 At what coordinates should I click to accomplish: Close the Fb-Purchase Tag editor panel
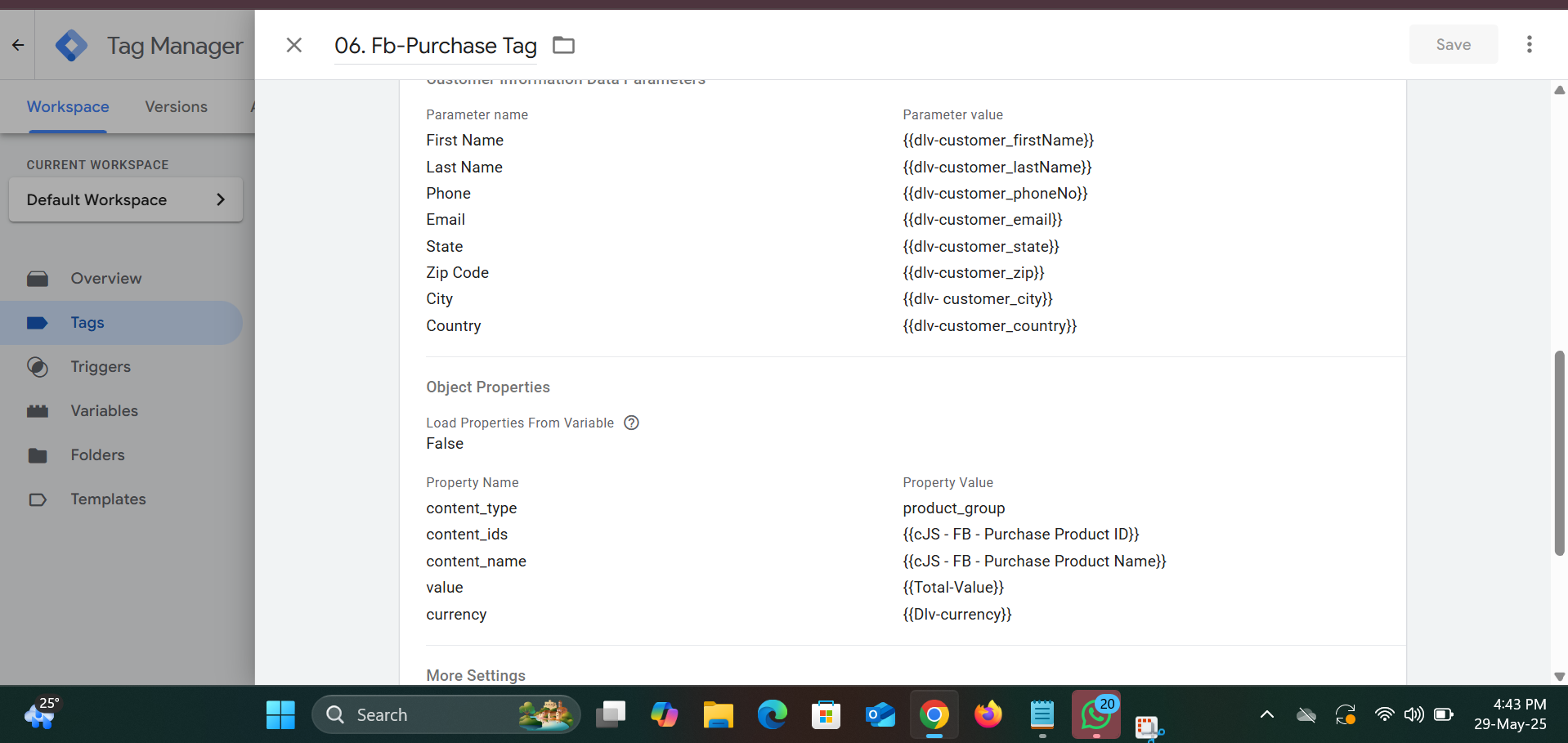click(x=294, y=45)
